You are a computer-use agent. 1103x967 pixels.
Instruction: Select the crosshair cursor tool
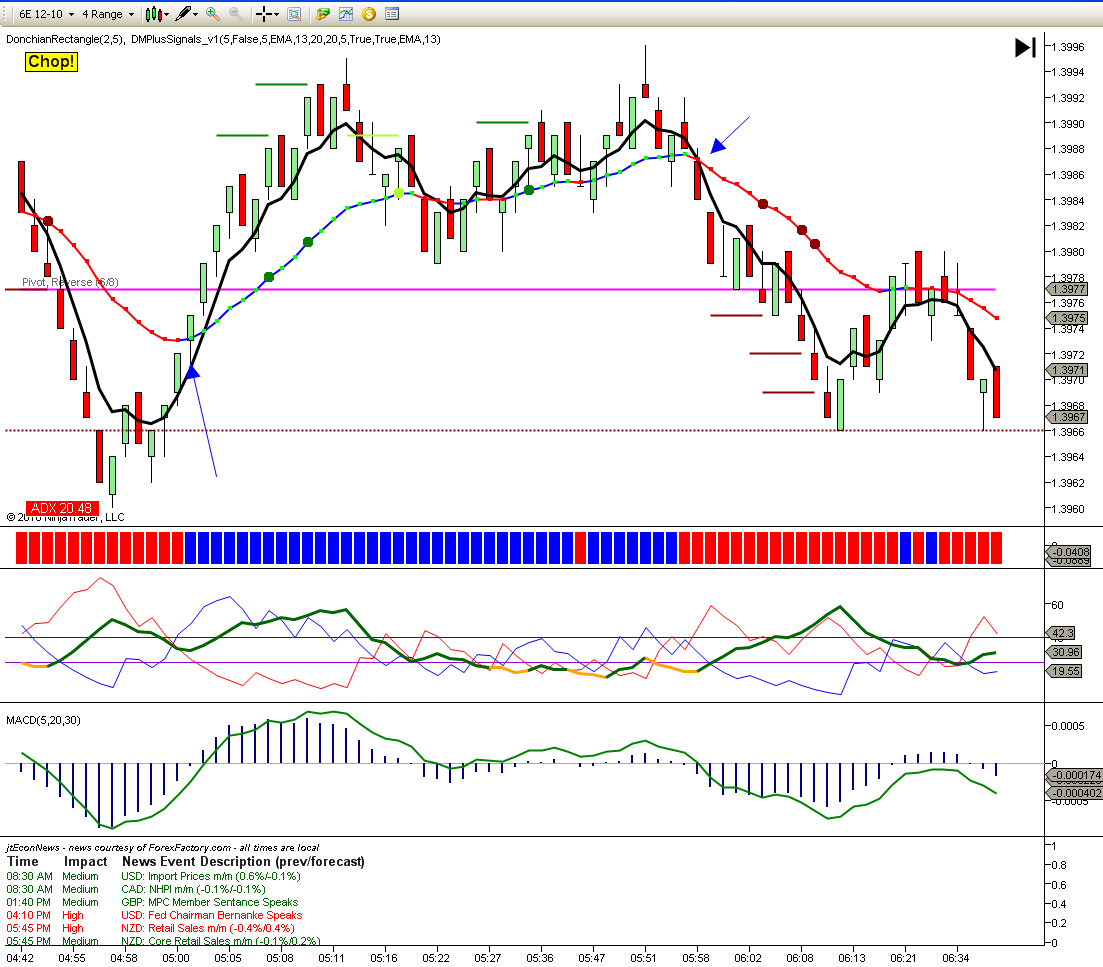coord(264,14)
